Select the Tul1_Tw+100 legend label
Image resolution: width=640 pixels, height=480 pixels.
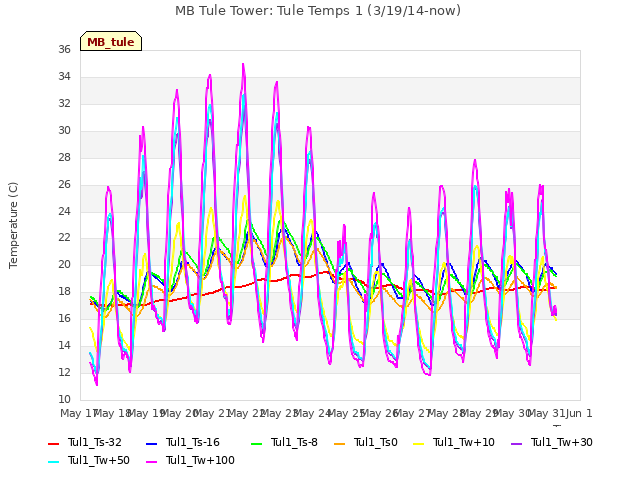click(x=200, y=460)
